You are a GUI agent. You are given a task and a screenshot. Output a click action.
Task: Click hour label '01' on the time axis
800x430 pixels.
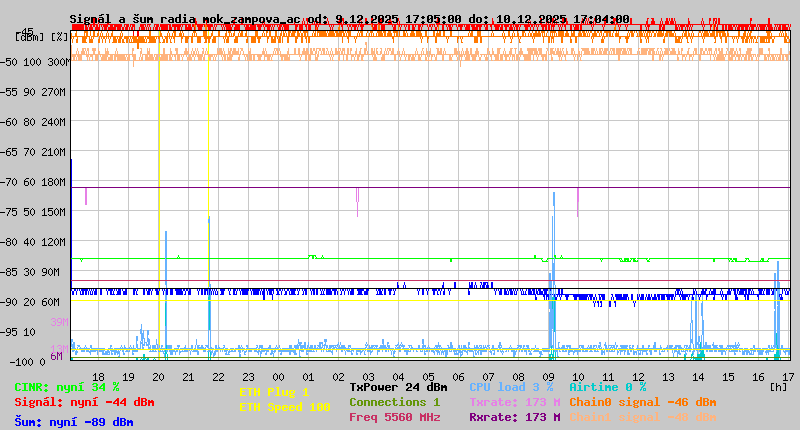point(308,377)
